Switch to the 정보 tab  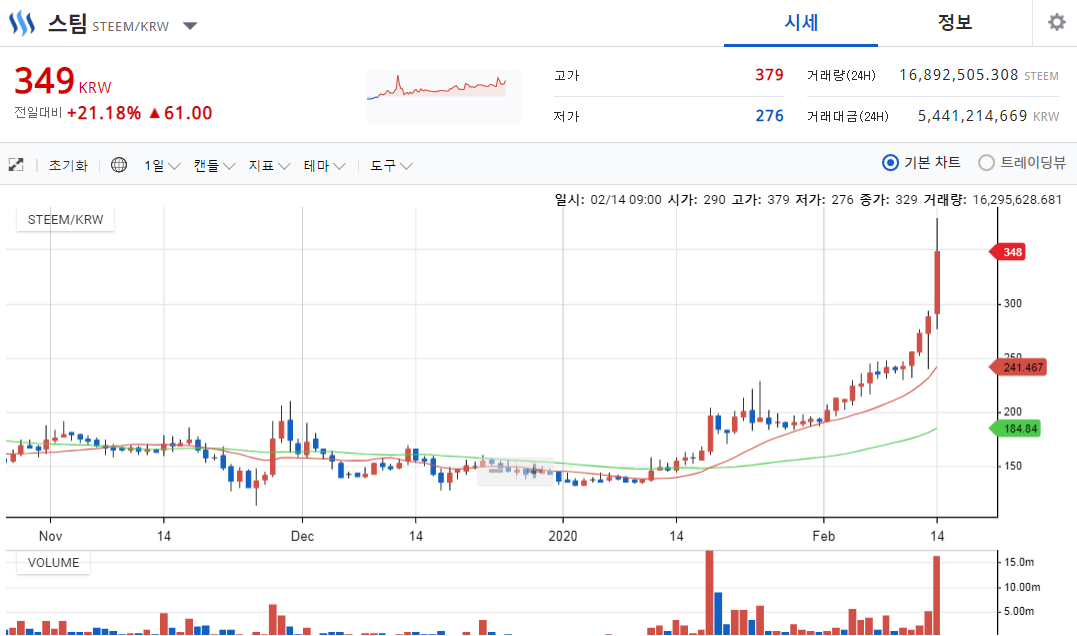point(955,23)
